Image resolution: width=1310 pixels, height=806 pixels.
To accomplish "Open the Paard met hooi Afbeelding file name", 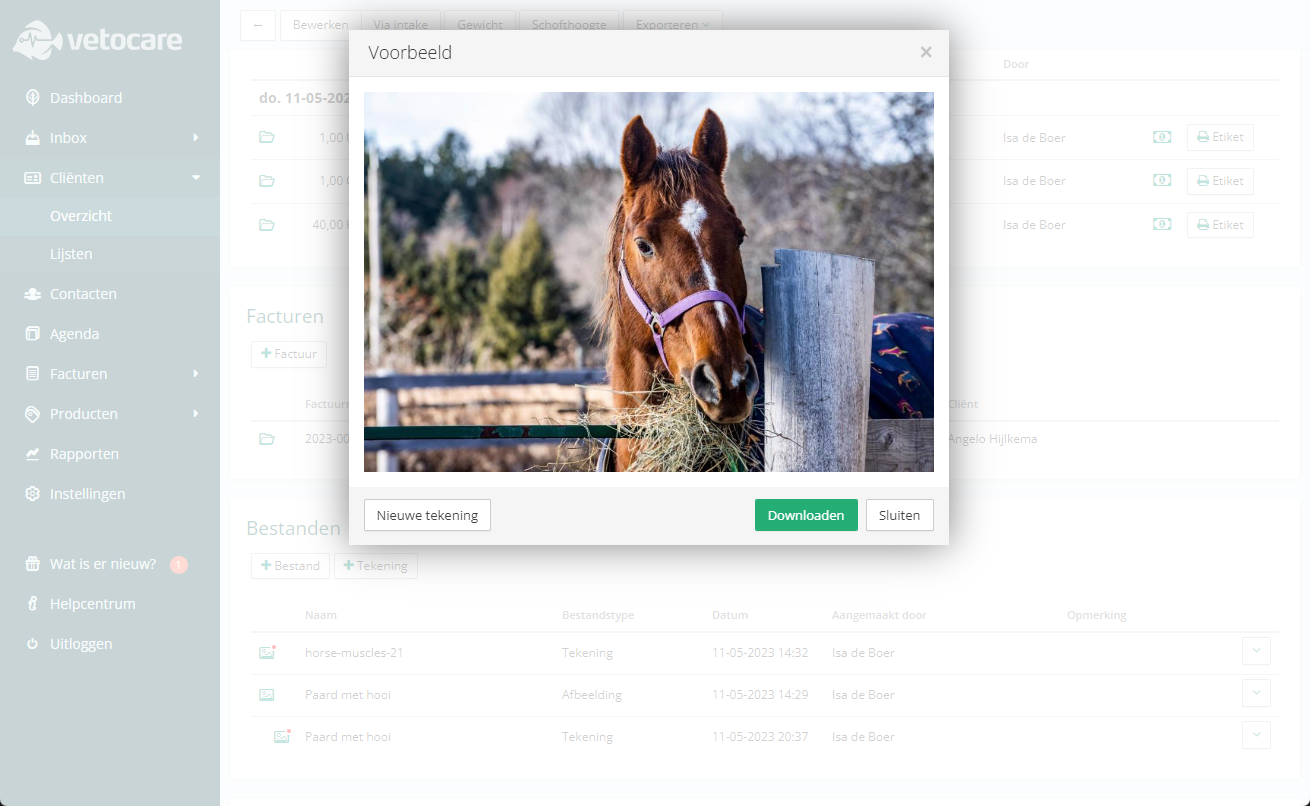I will [x=348, y=694].
